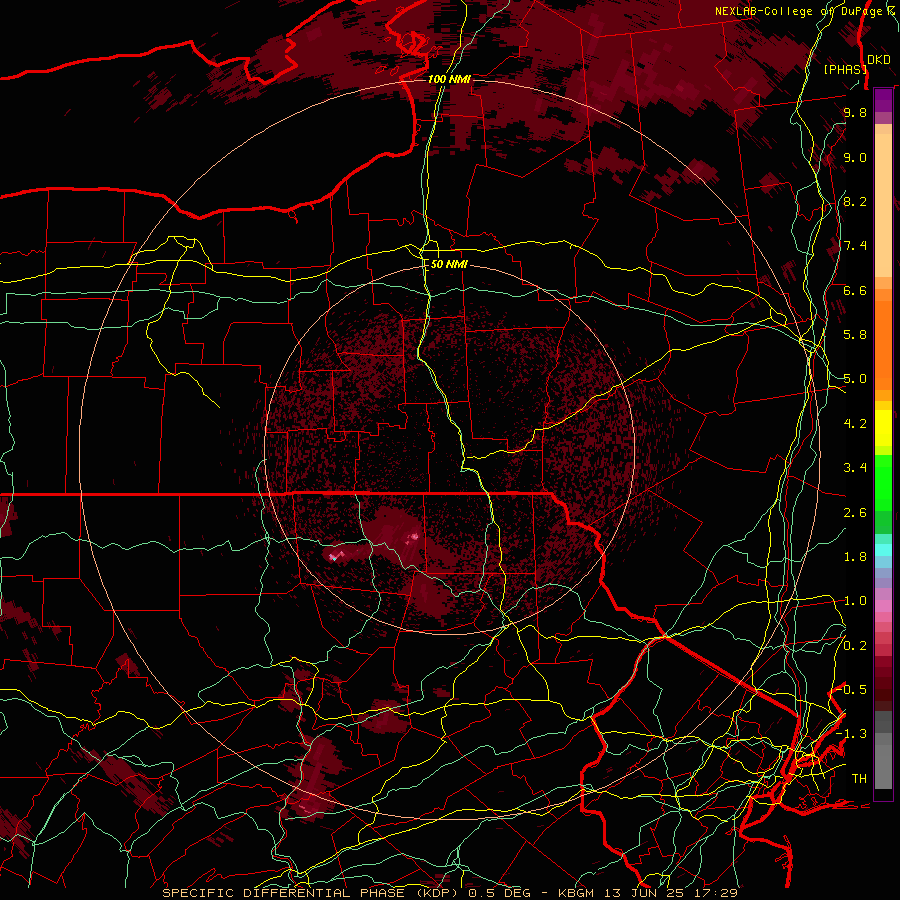This screenshot has width=900, height=900.
Task: Select the 6.6 value on the color scale
Action: tap(855, 290)
